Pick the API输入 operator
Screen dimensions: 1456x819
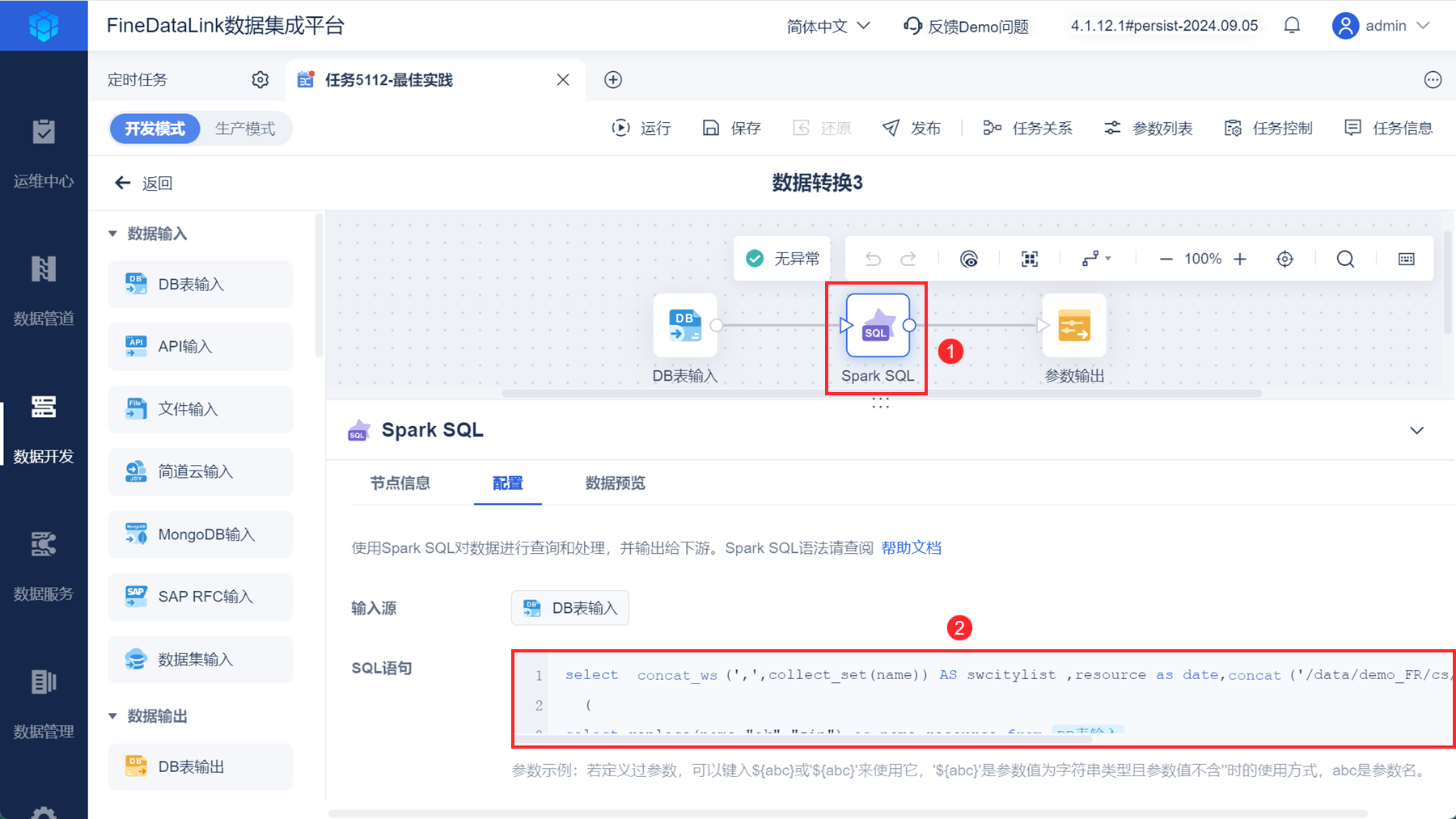[201, 346]
